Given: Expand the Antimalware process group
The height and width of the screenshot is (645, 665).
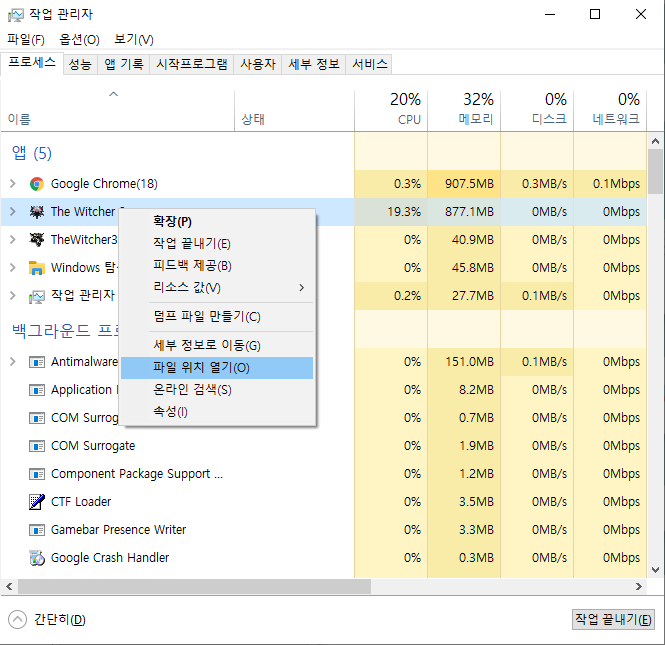Looking at the screenshot, I should [13, 362].
